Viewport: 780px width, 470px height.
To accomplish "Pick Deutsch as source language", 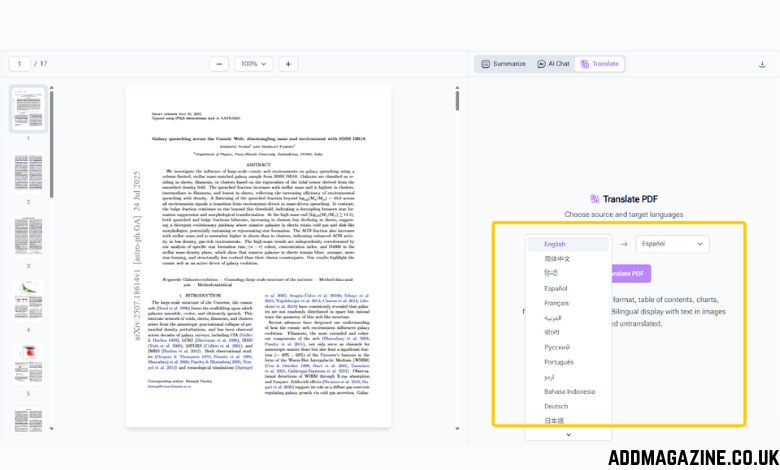I will [x=556, y=406].
